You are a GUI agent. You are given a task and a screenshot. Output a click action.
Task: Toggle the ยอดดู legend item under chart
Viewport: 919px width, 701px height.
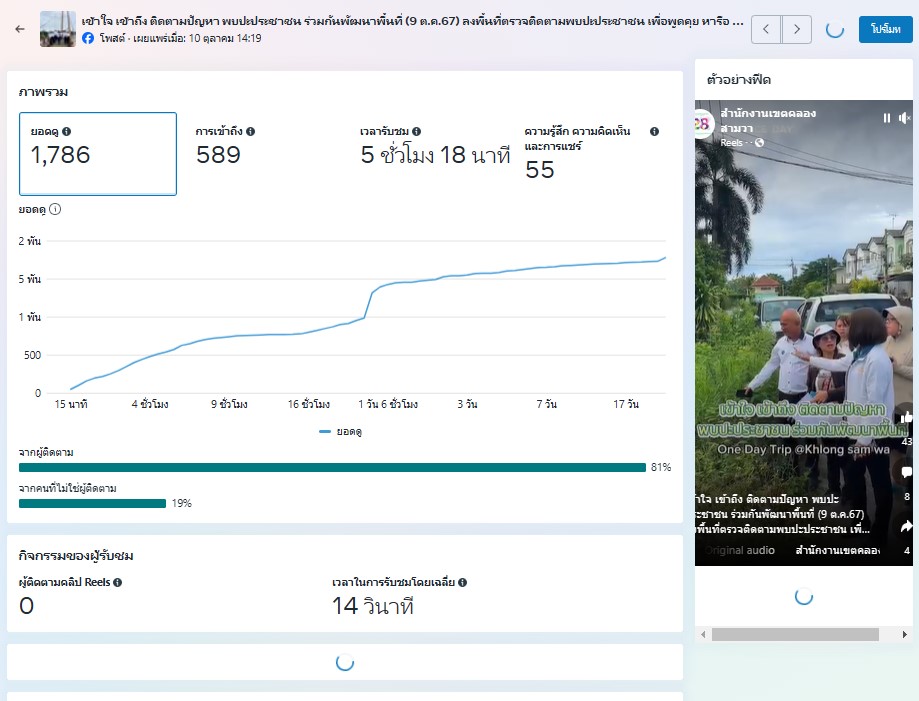tap(341, 431)
